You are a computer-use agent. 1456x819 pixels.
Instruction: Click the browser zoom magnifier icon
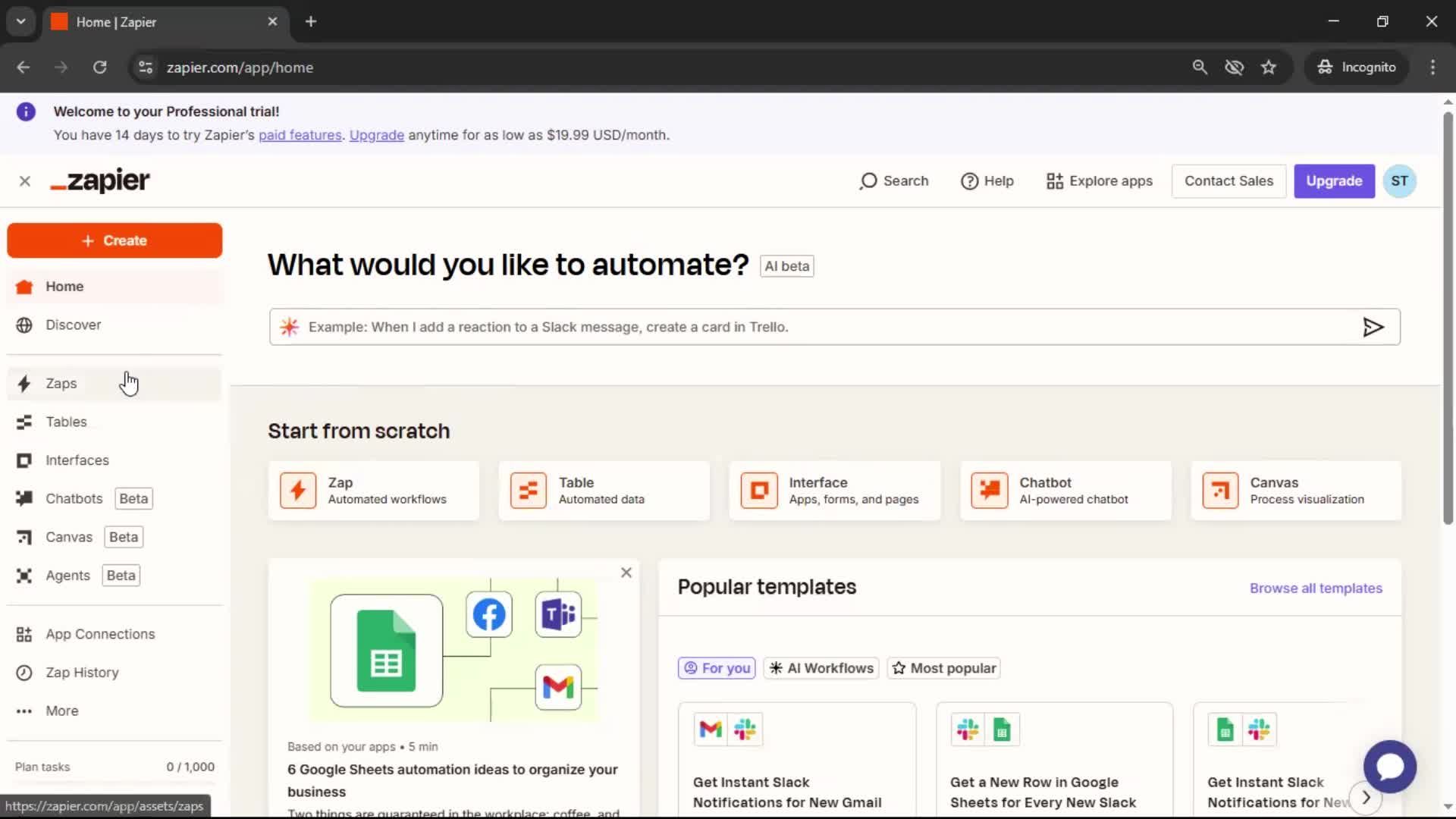pos(1199,67)
